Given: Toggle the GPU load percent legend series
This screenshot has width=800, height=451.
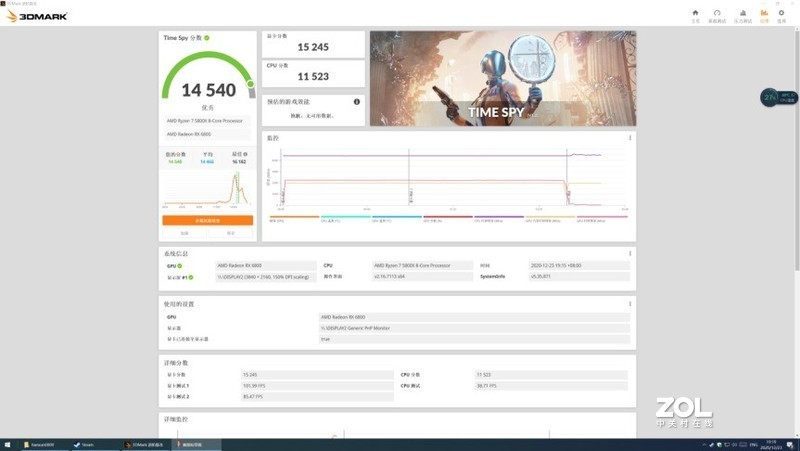Looking at the screenshot, I should 448,219.
